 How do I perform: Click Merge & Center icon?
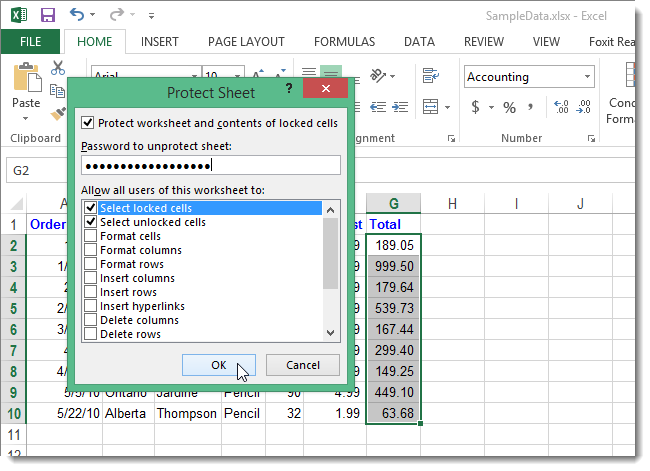(x=431, y=107)
